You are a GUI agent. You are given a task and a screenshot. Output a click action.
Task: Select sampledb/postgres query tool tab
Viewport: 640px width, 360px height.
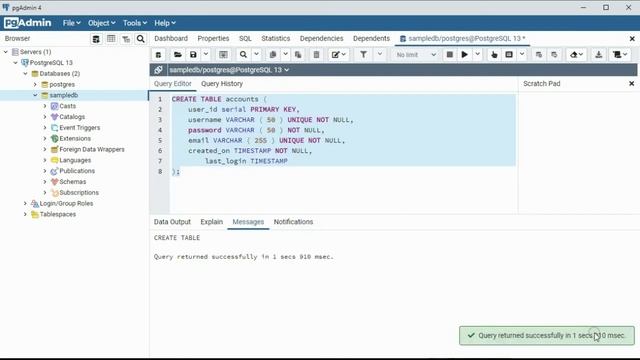462,38
